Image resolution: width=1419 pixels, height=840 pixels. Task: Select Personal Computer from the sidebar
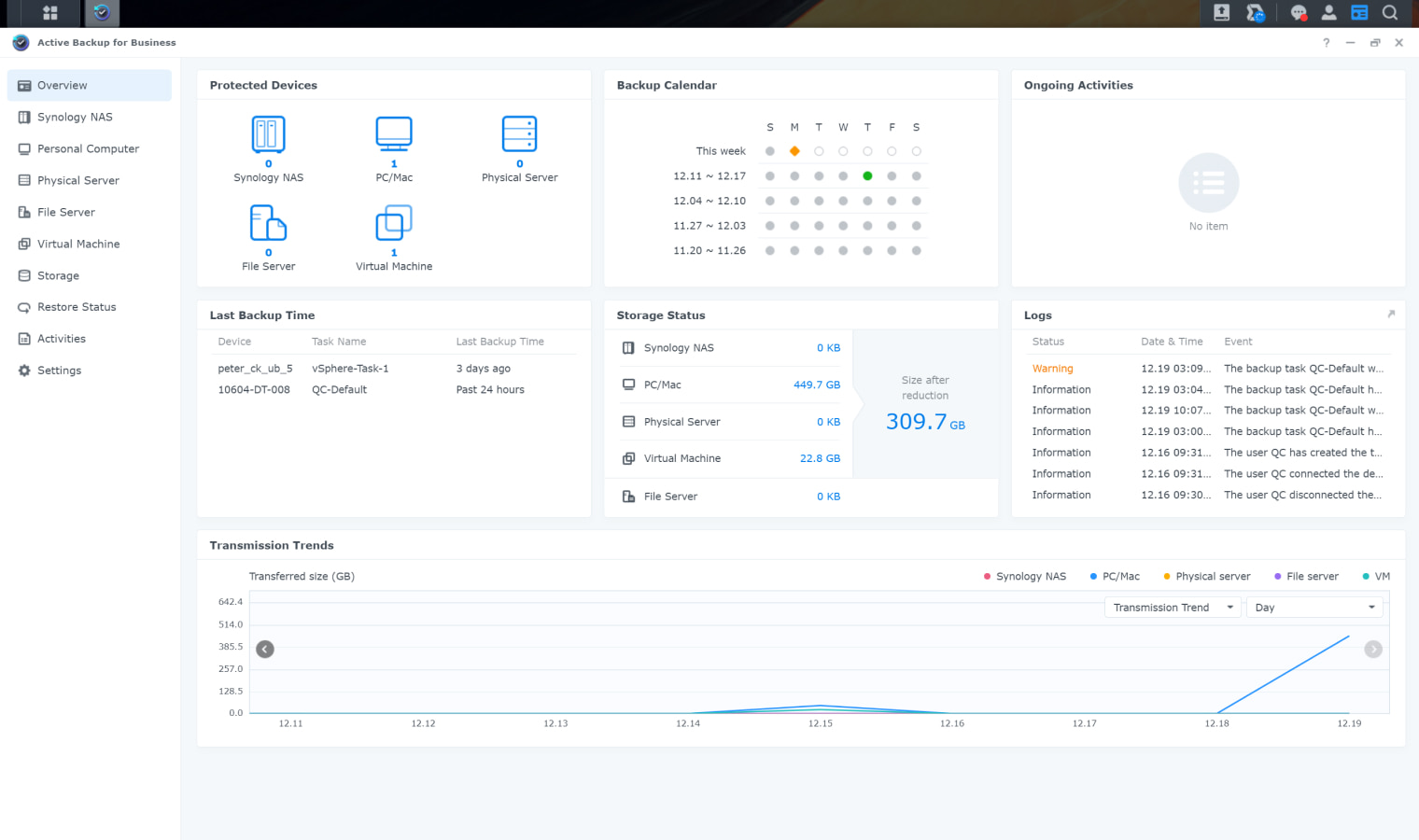[89, 148]
